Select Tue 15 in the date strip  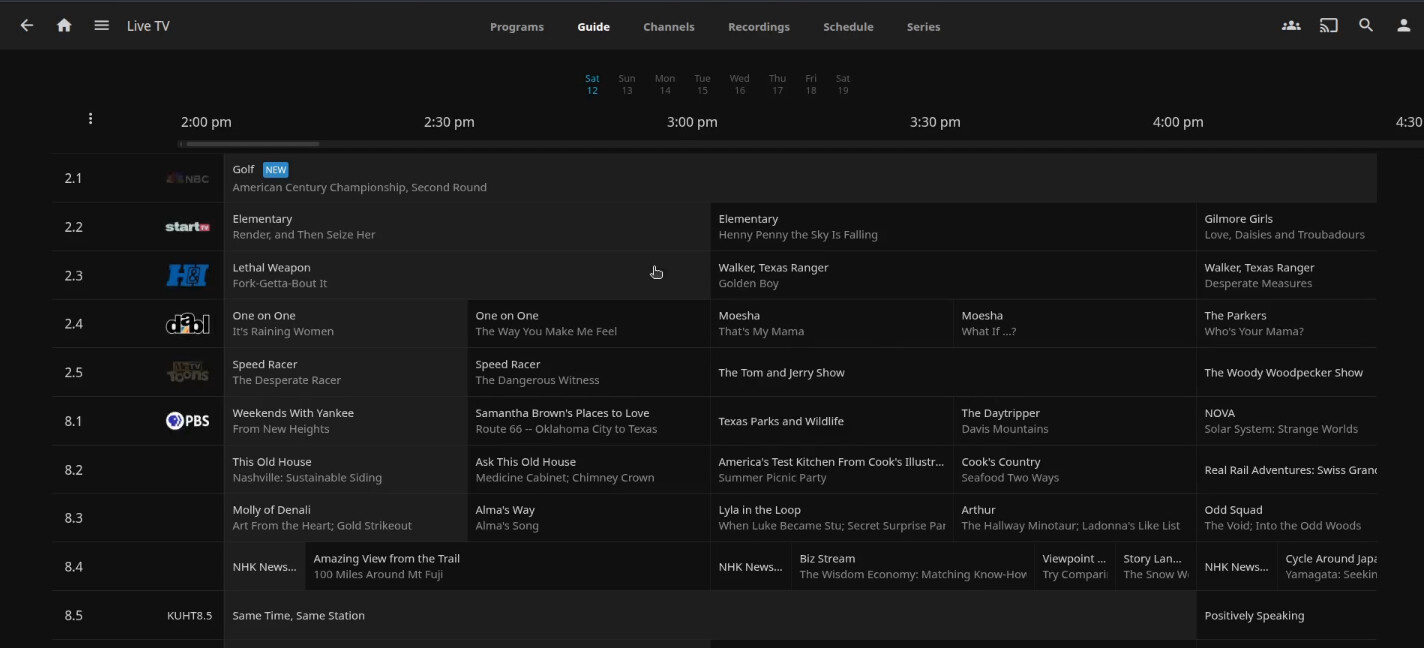click(702, 84)
